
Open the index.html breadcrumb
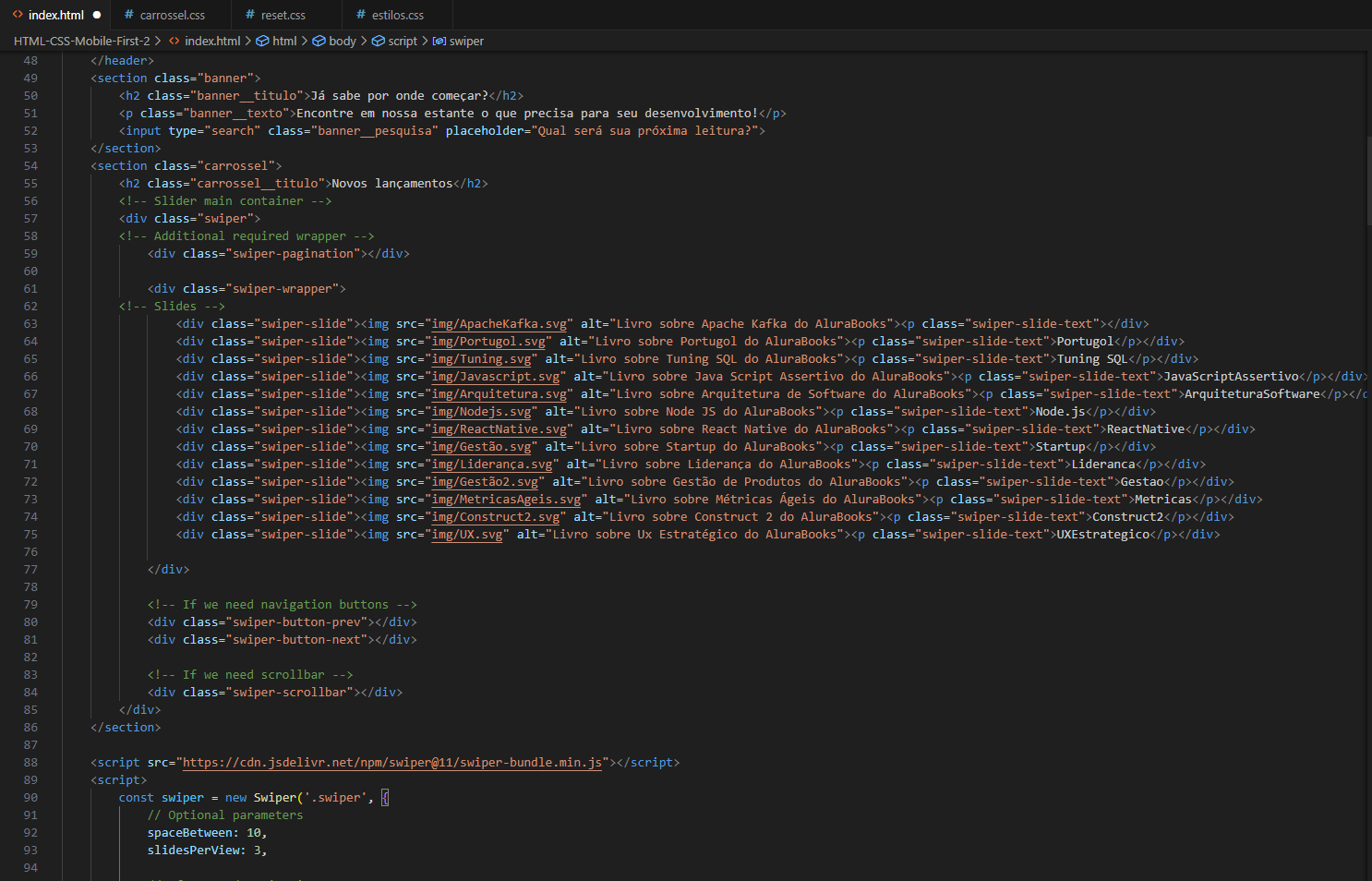click(x=212, y=41)
